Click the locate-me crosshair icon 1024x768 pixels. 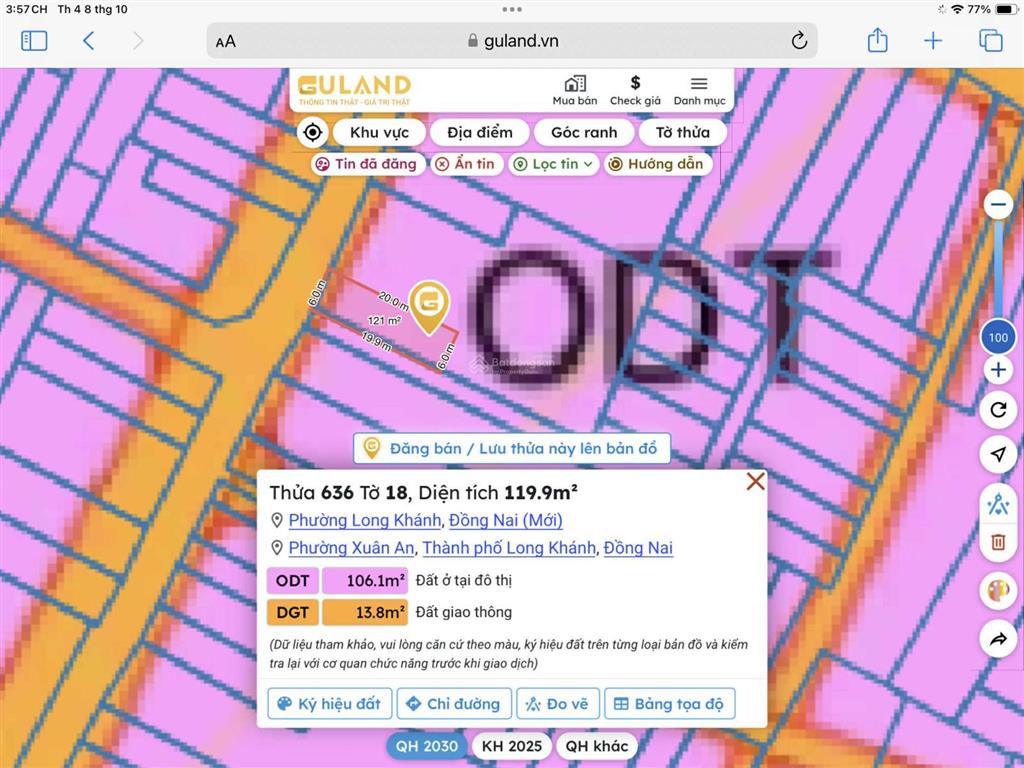point(312,133)
